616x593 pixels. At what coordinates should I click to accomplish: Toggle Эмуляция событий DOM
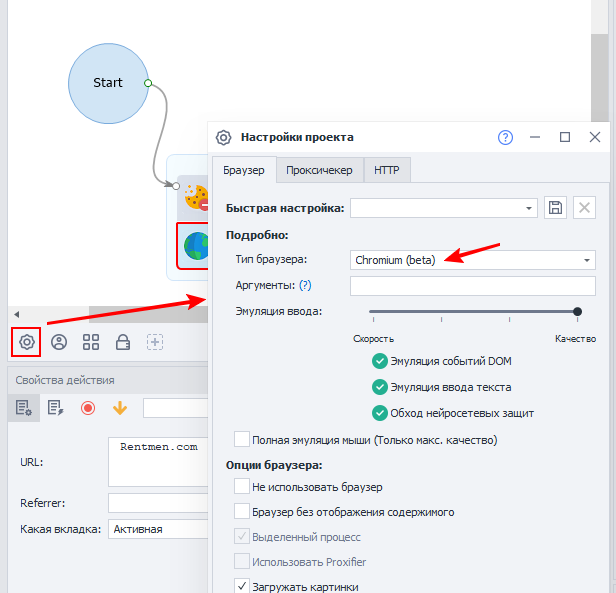[380, 361]
